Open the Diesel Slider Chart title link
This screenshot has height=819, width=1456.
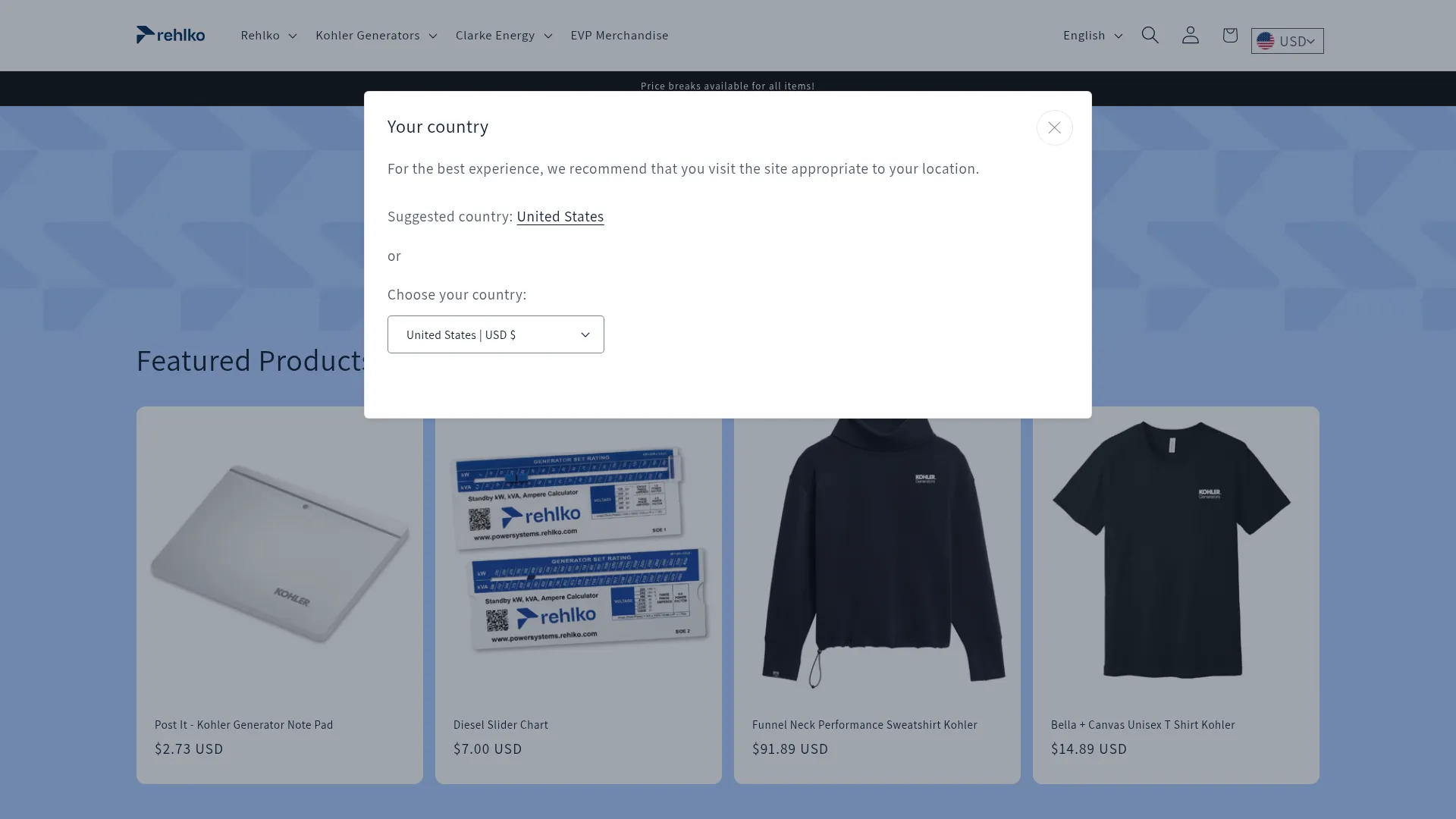[500, 725]
